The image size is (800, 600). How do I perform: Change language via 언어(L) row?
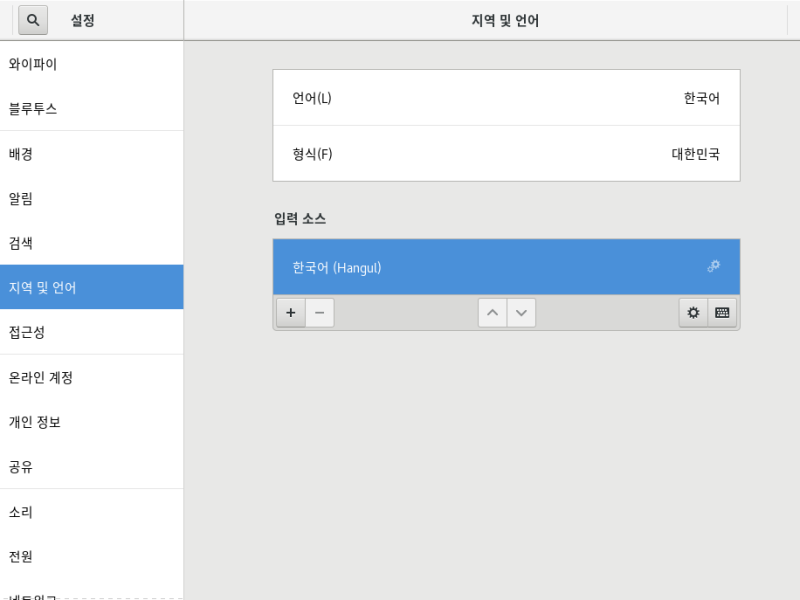pos(507,98)
